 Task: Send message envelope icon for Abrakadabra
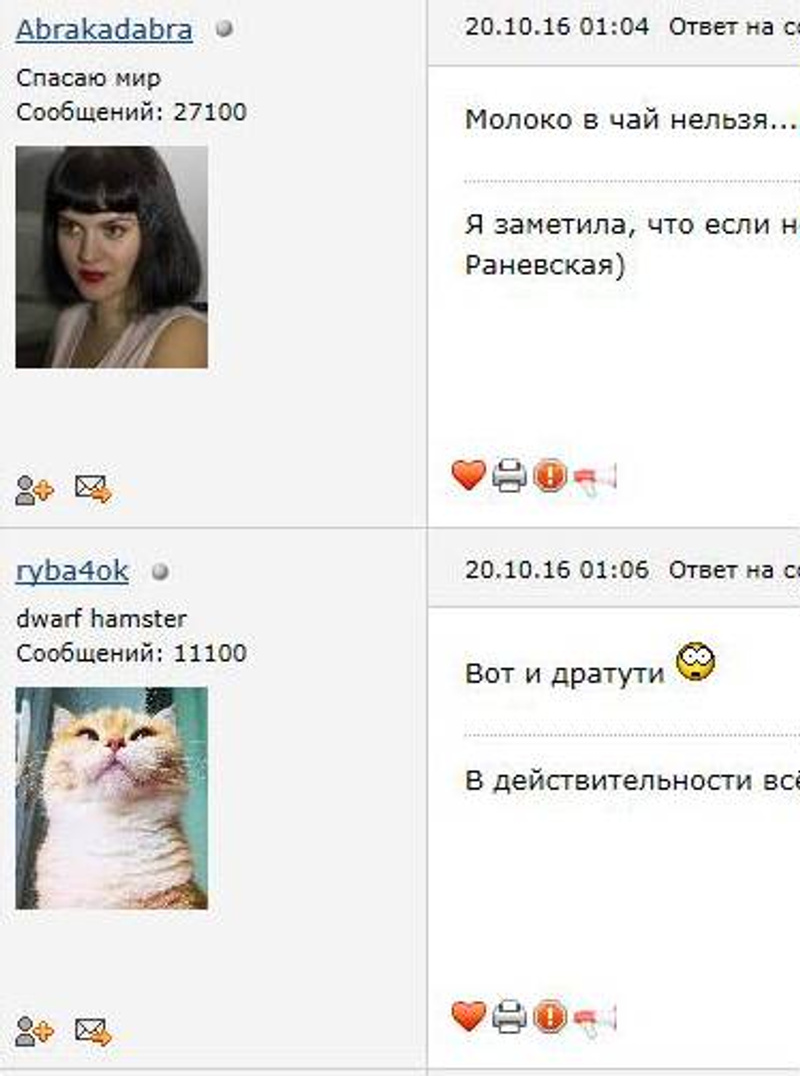93,489
